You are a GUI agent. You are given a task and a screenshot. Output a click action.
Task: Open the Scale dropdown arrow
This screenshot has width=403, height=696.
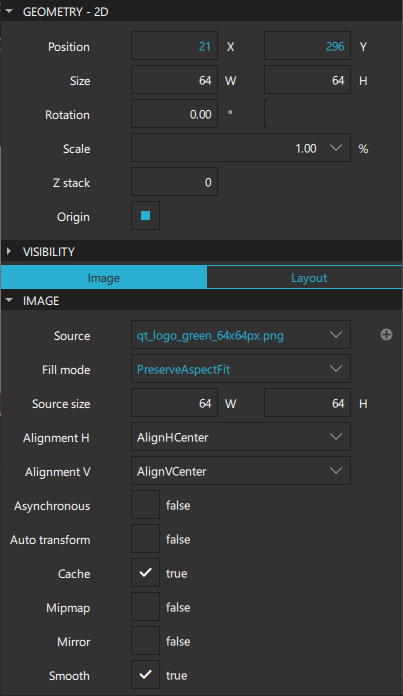pos(336,148)
